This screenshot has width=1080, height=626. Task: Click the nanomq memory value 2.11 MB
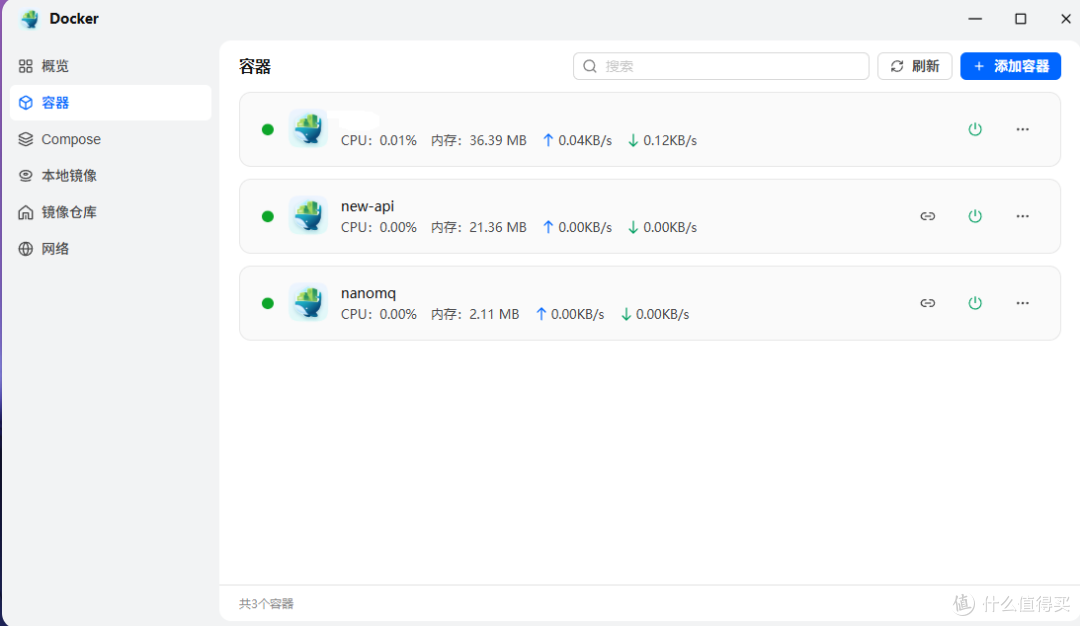(x=494, y=314)
